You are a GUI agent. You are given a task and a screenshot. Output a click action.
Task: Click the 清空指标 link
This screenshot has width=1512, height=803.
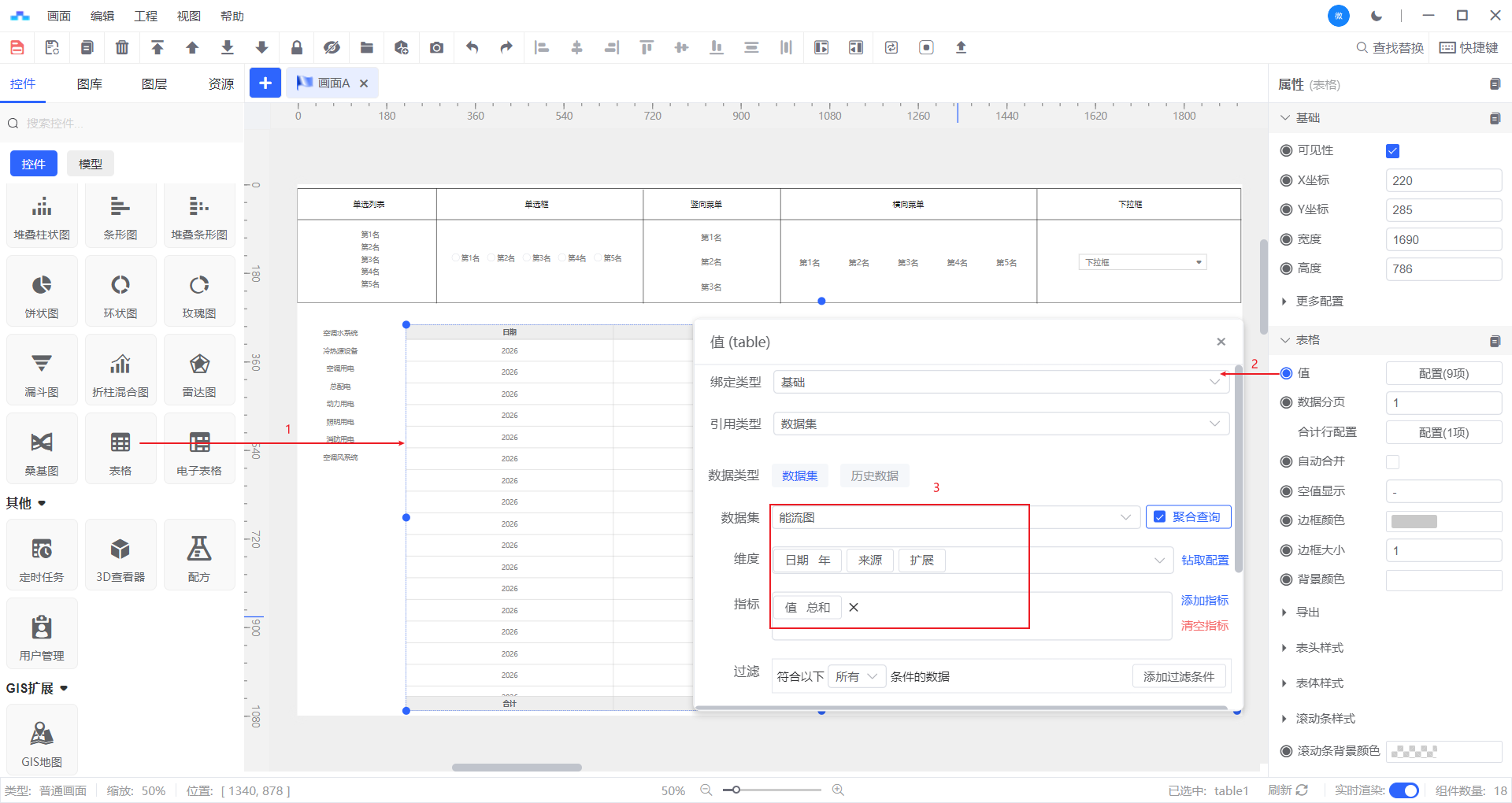pyautogui.click(x=1204, y=626)
